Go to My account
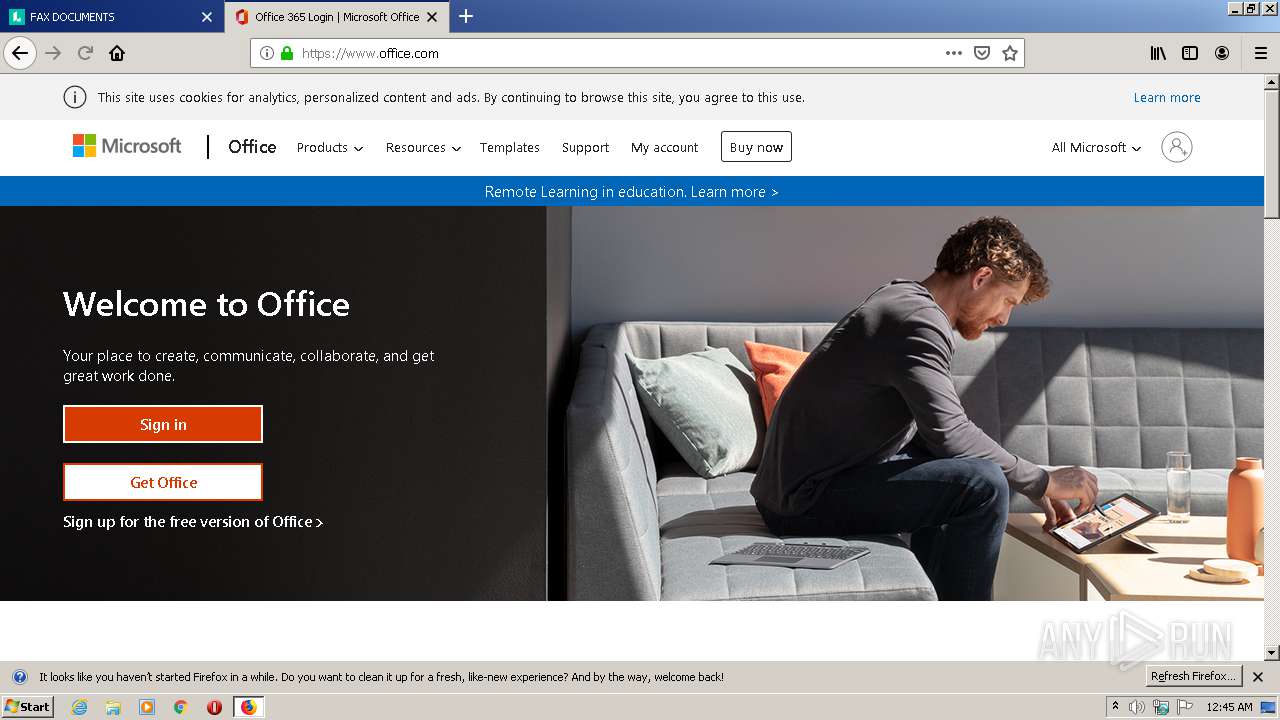The height and width of the screenshot is (720, 1280). pos(664,147)
